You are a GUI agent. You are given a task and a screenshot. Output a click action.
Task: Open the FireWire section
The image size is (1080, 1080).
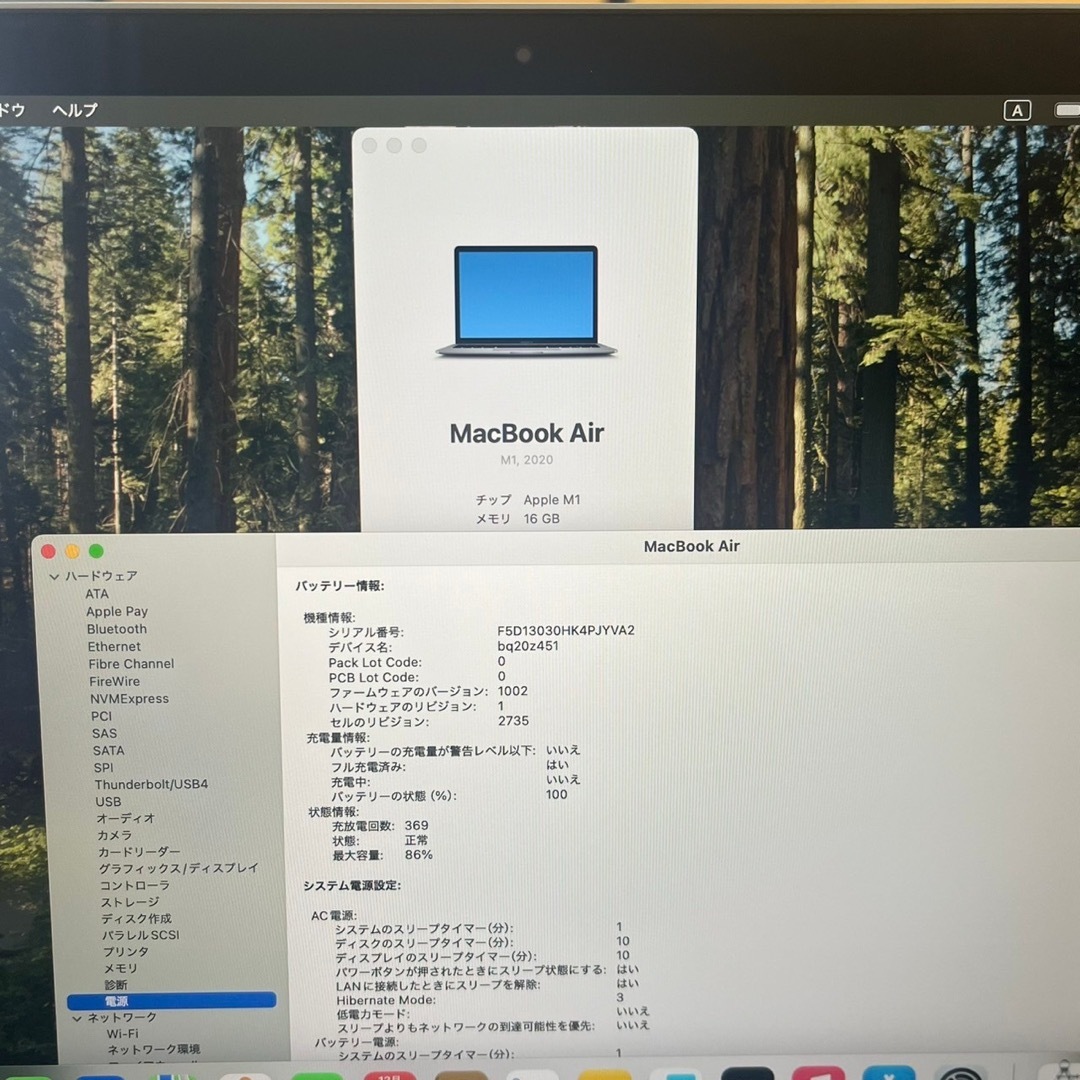[x=114, y=681]
